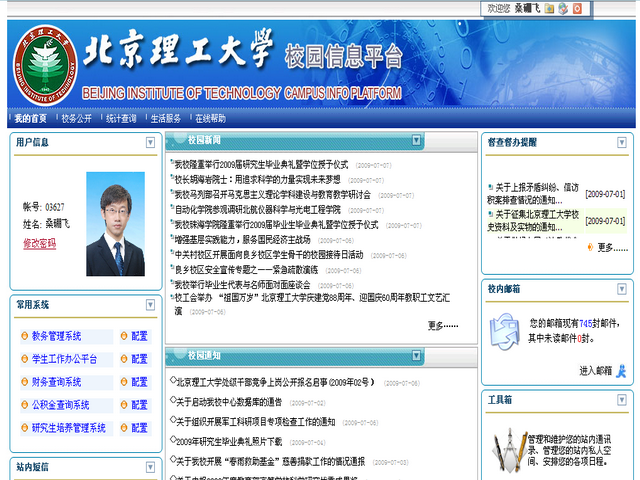Click the blue figure icon beside 进入邮箱
Viewport: 640px width, 480px height.
tap(621, 371)
